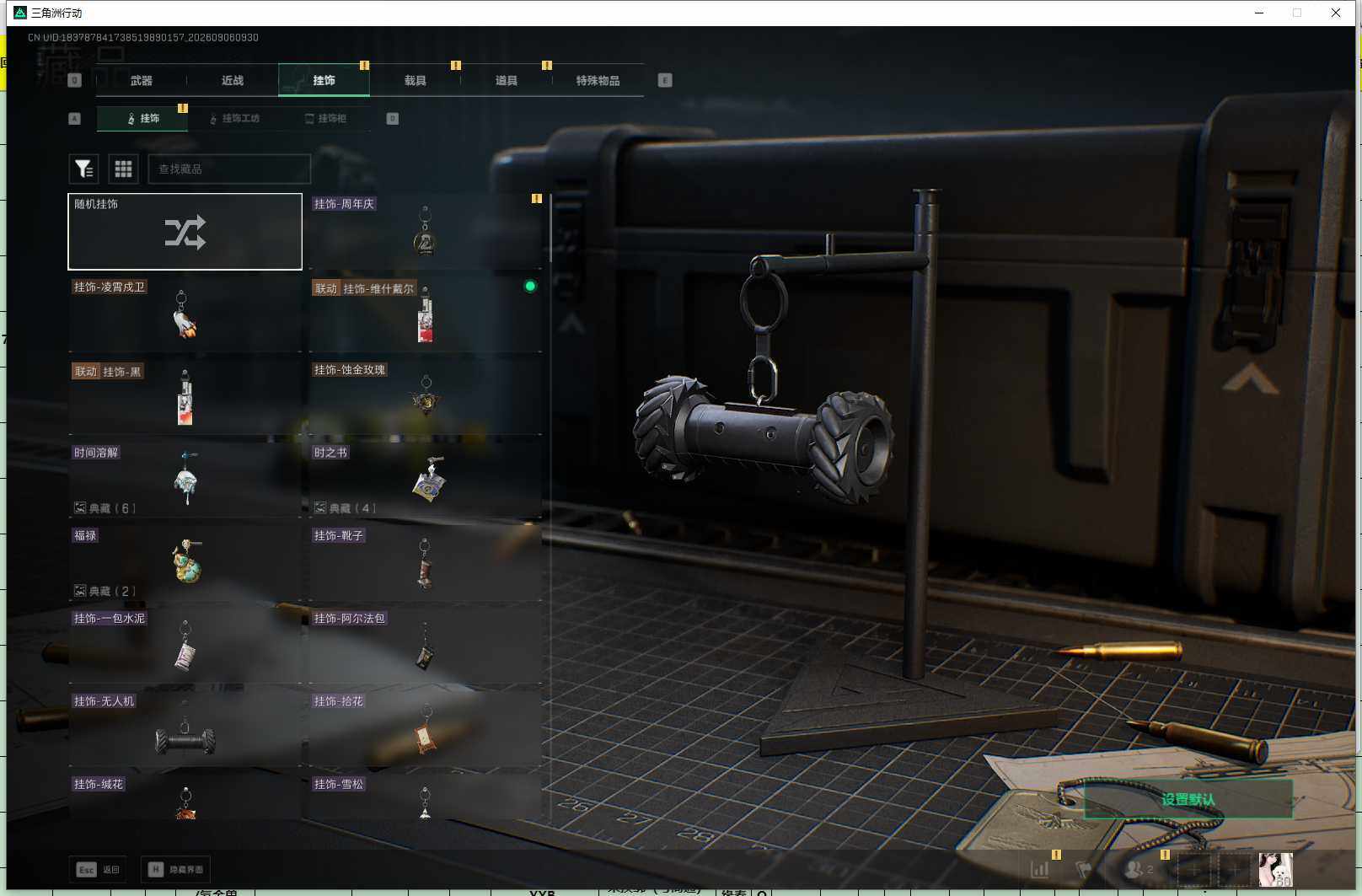Image resolution: width=1362 pixels, height=896 pixels.
Task: Click the green equipped dot on 挂饰-维什戴尔
Action: tap(530, 287)
